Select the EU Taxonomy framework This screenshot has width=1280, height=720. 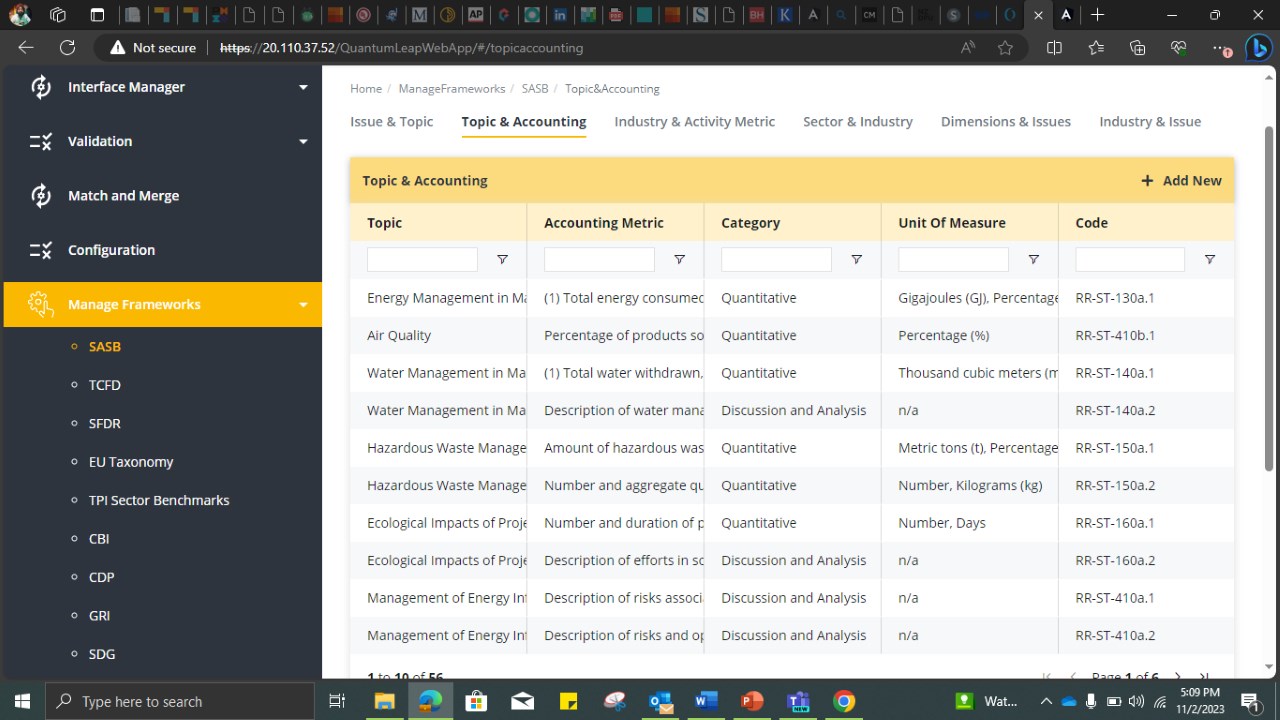coord(130,462)
